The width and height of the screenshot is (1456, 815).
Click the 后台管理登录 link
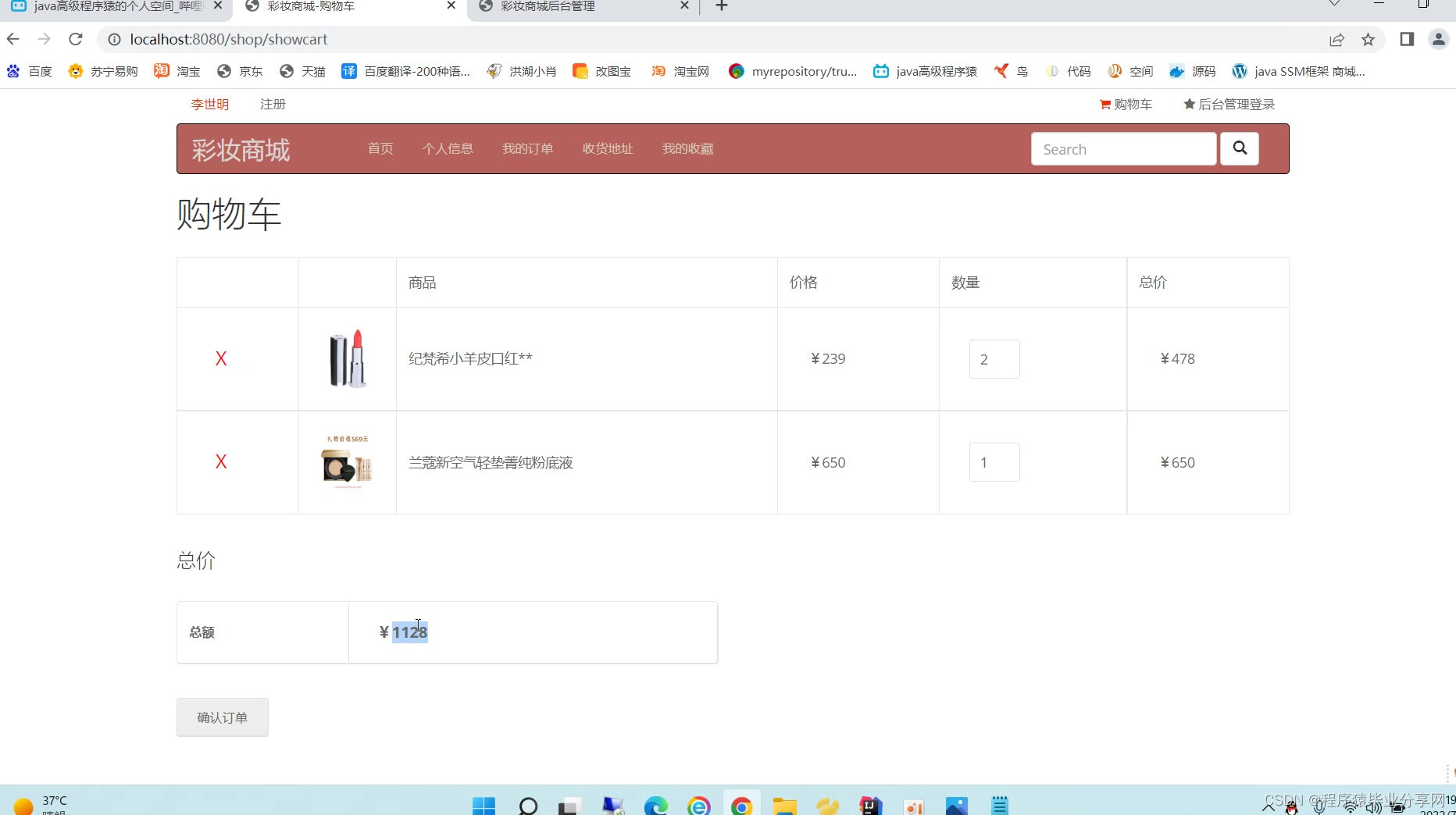tap(1229, 104)
